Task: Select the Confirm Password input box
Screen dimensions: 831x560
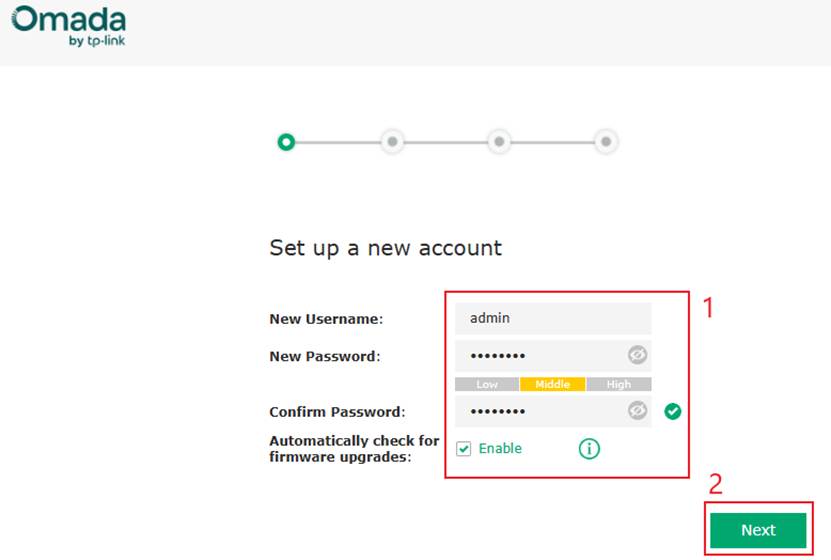Action: [x=540, y=411]
